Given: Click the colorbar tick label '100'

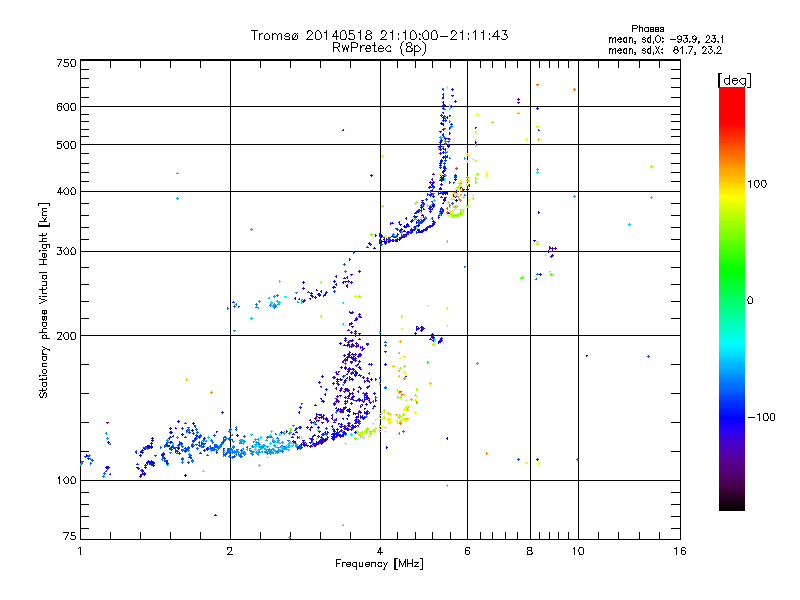Looking at the screenshot, I should pyautogui.click(x=757, y=184).
